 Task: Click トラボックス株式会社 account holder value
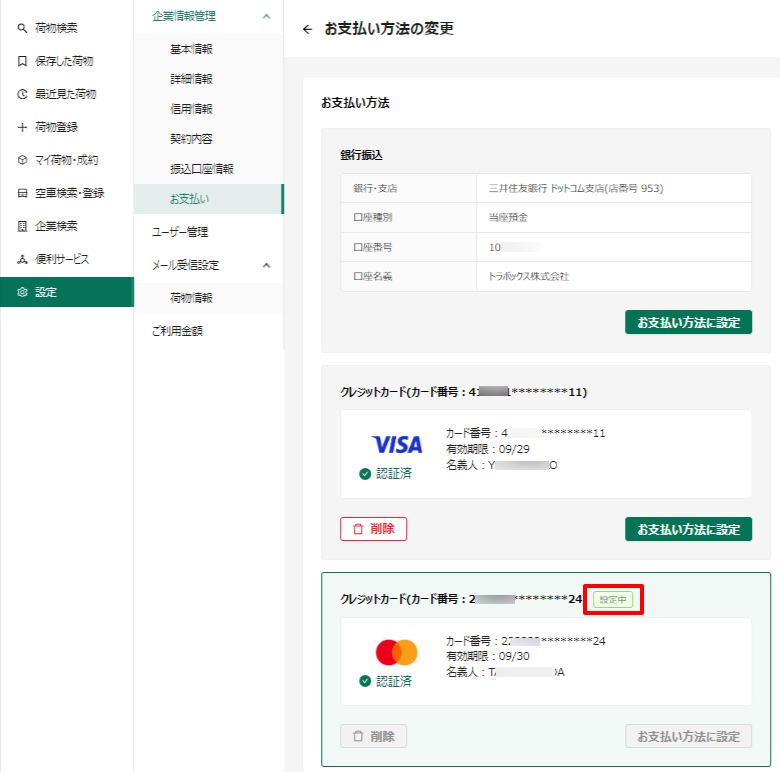529,277
